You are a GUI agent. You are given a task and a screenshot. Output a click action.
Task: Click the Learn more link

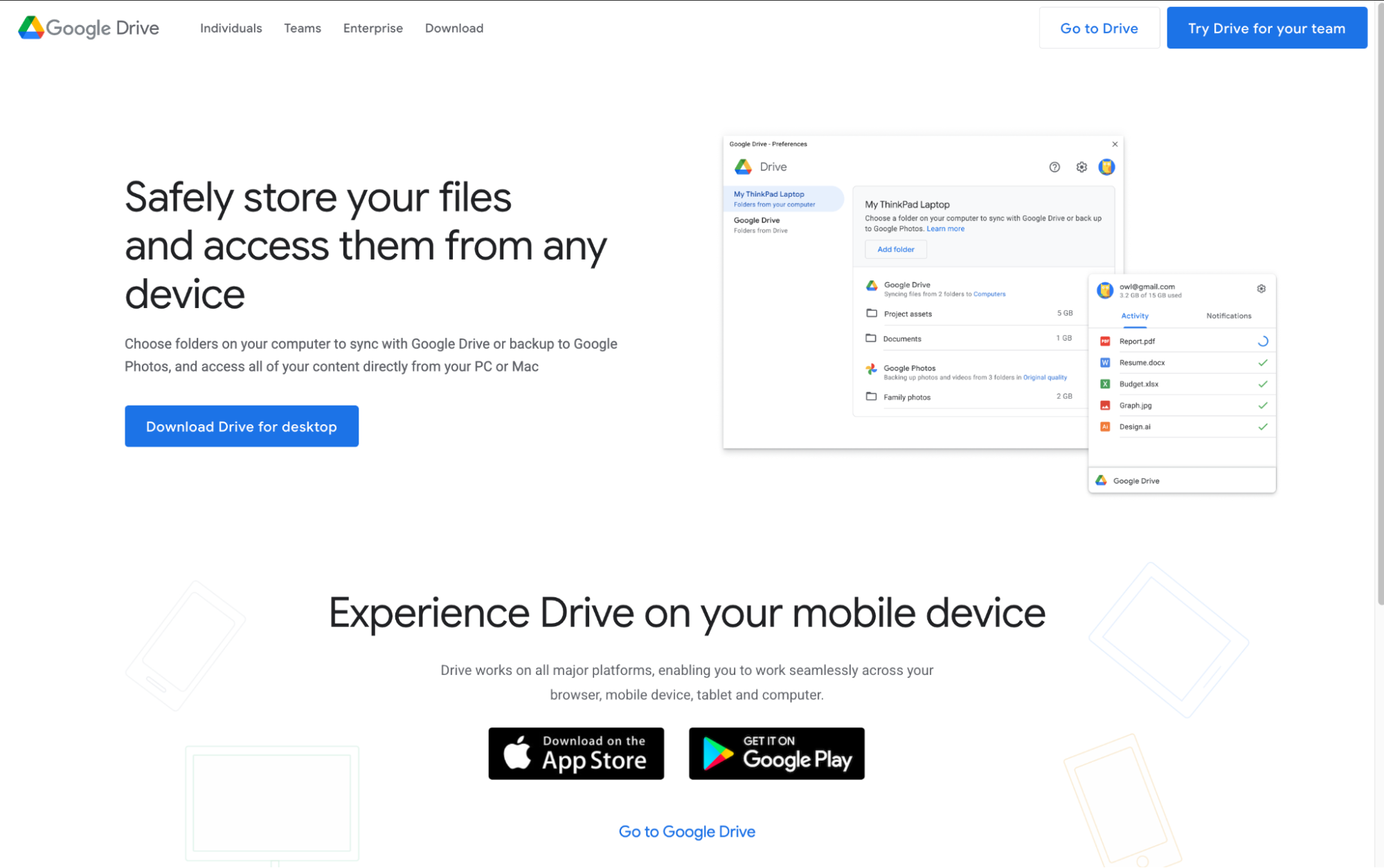pos(945,228)
